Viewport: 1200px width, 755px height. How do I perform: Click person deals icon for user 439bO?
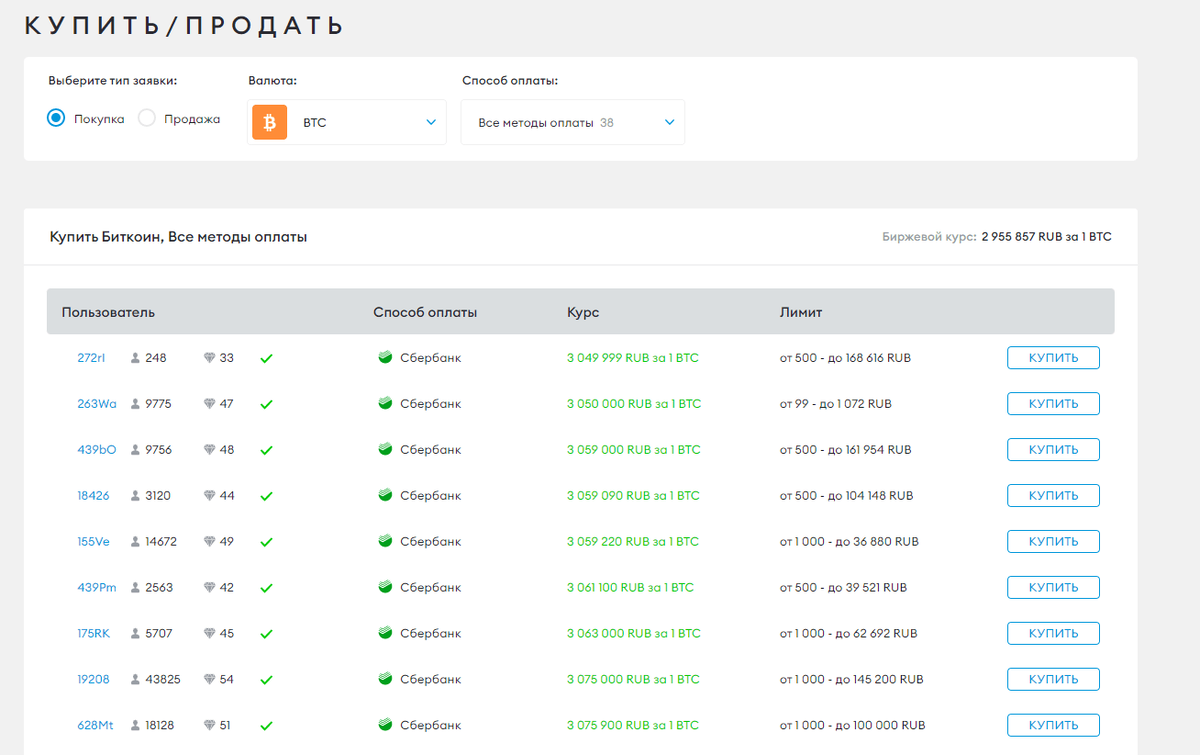coord(135,450)
